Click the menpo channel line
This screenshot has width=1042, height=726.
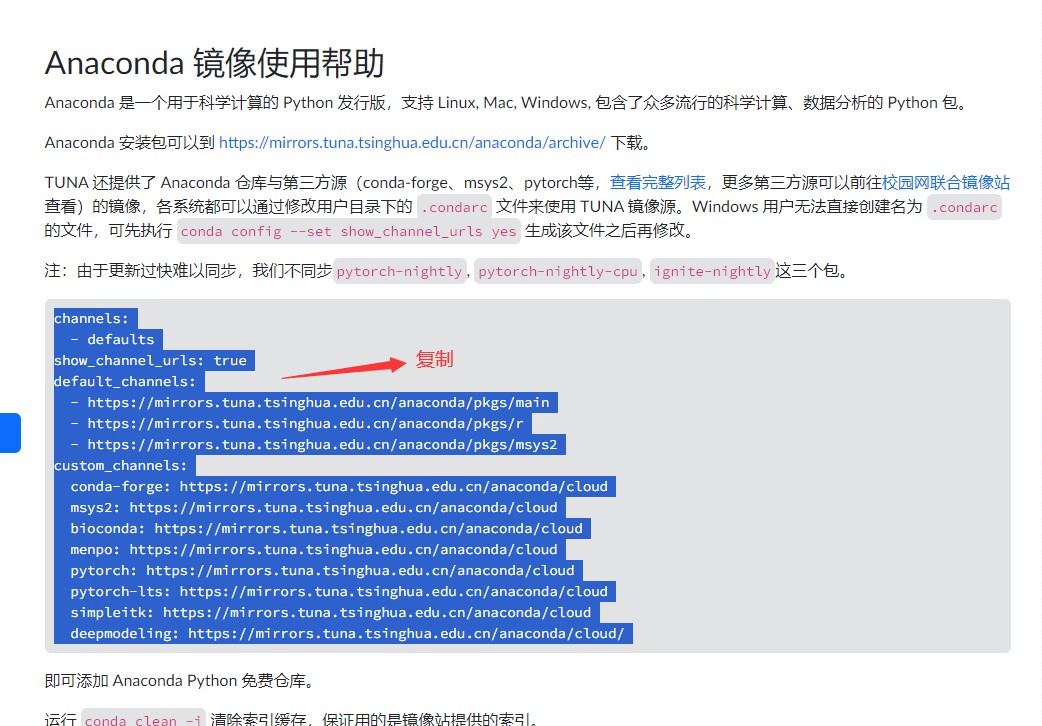click(x=314, y=549)
